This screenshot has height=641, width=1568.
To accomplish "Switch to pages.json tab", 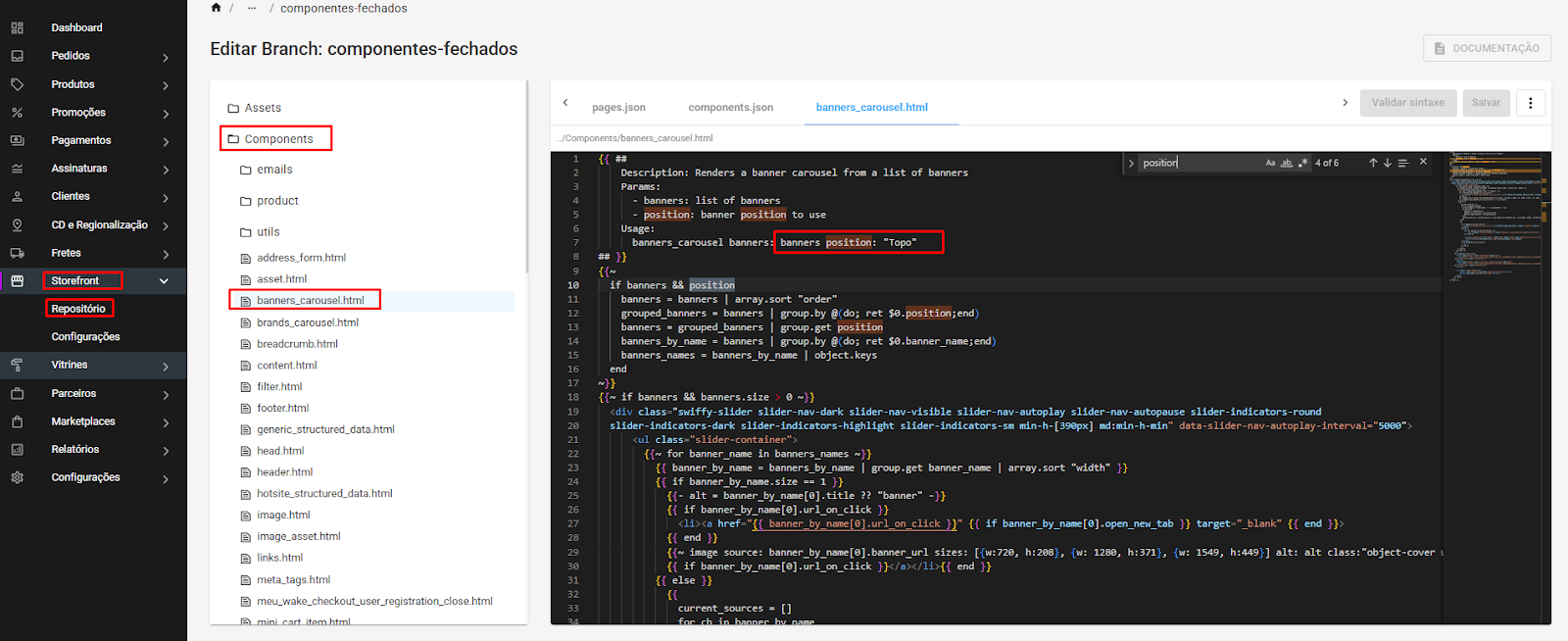I will click(618, 108).
